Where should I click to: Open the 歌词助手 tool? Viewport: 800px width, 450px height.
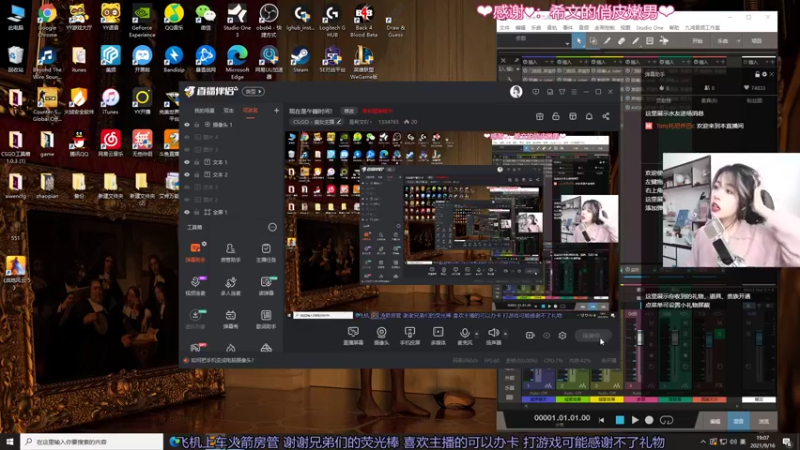pyautogui.click(x=266, y=319)
